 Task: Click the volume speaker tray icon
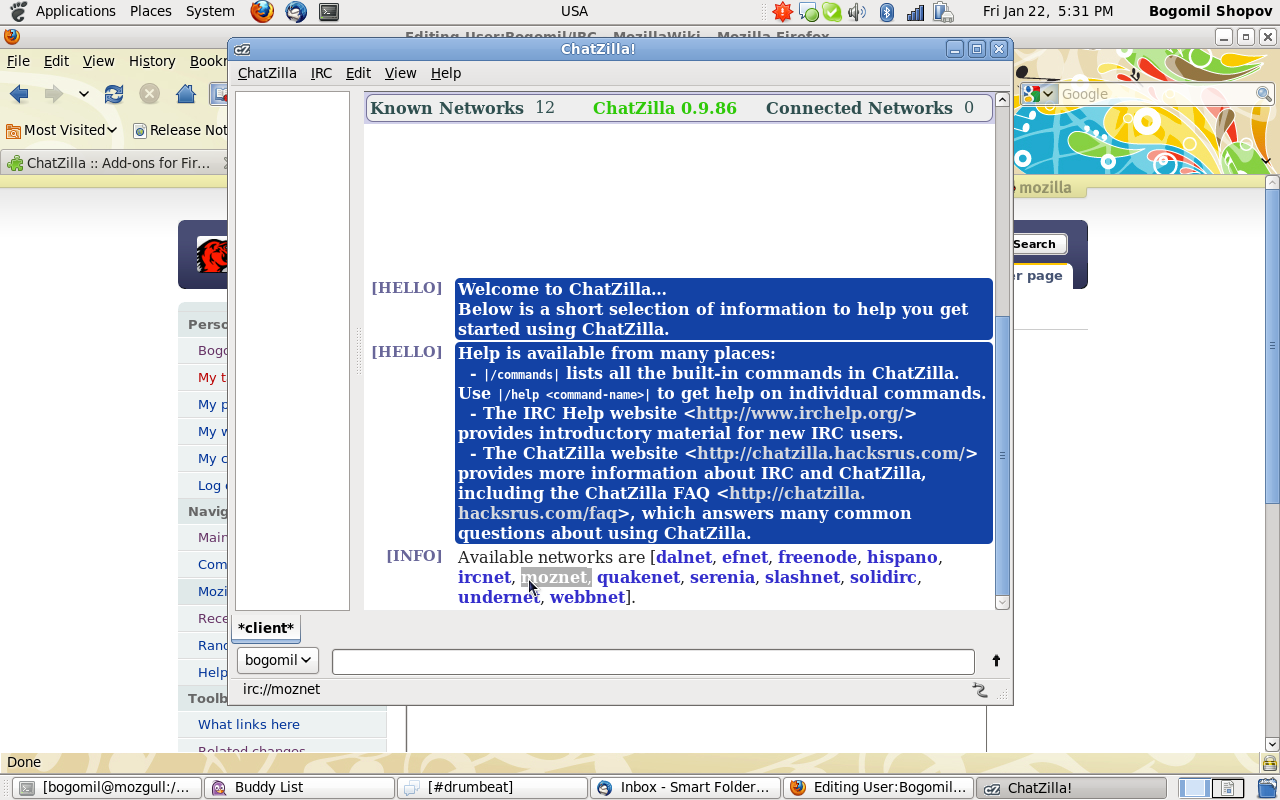pyautogui.click(x=856, y=12)
